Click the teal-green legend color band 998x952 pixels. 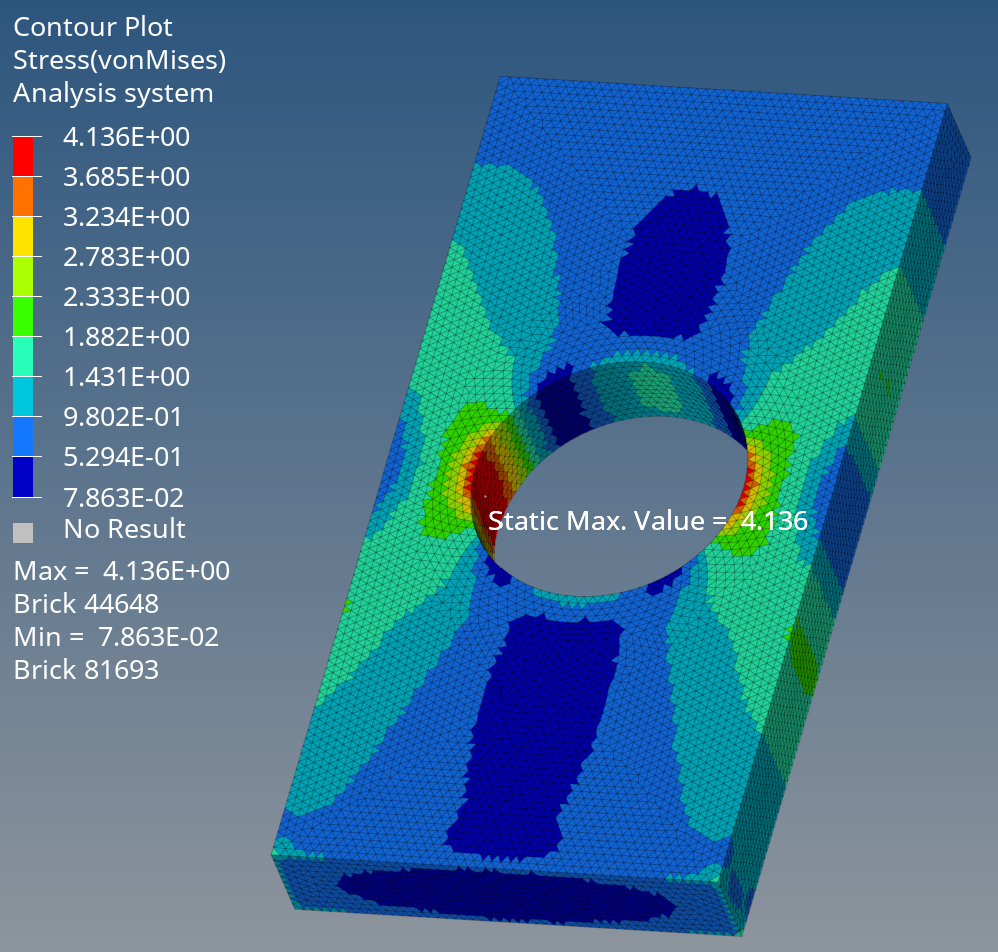(x=23, y=356)
